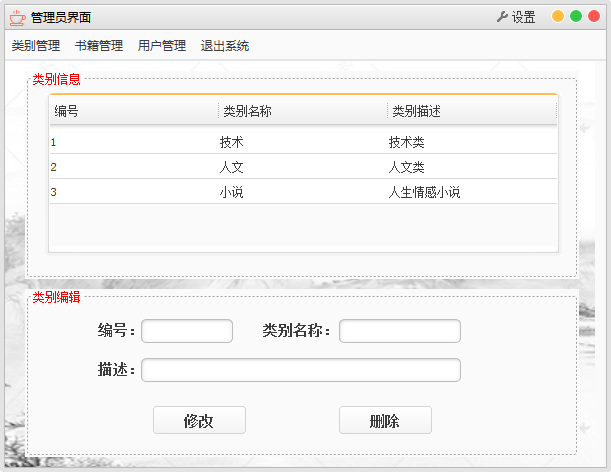Select the table cell 人生情感小说
This screenshot has height=472, width=611.
coord(424,192)
